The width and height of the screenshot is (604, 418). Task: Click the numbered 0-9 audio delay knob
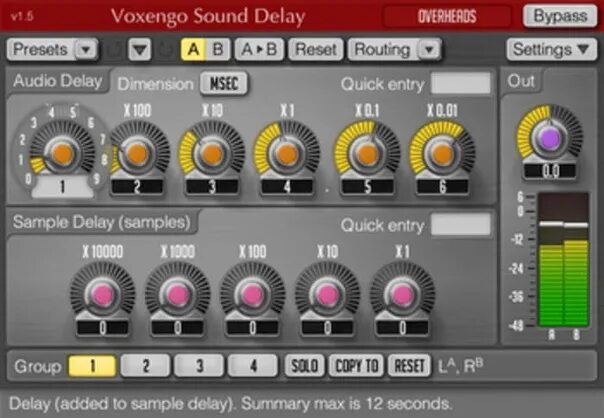62,153
